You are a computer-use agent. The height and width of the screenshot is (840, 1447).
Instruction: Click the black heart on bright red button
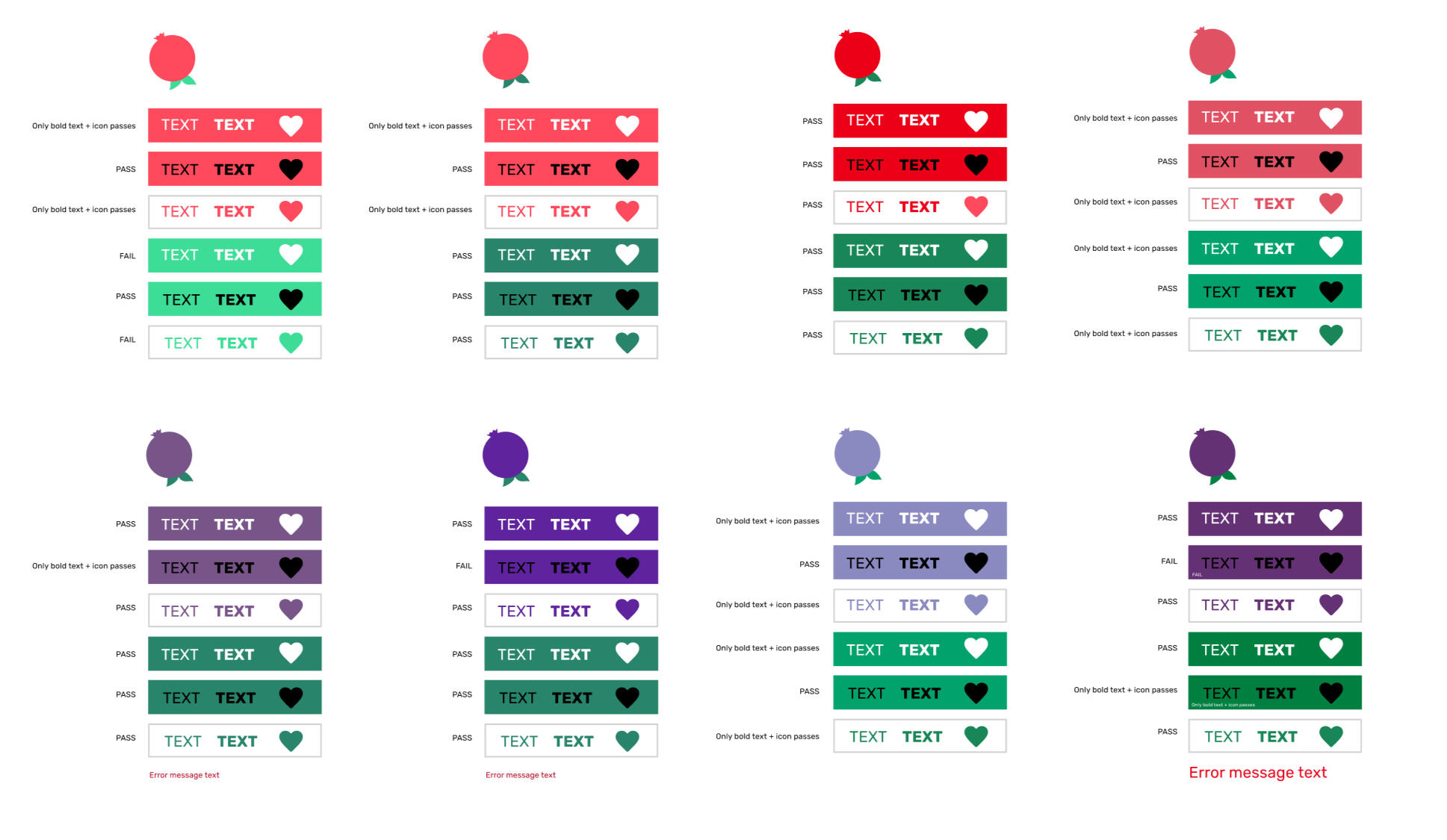976,164
